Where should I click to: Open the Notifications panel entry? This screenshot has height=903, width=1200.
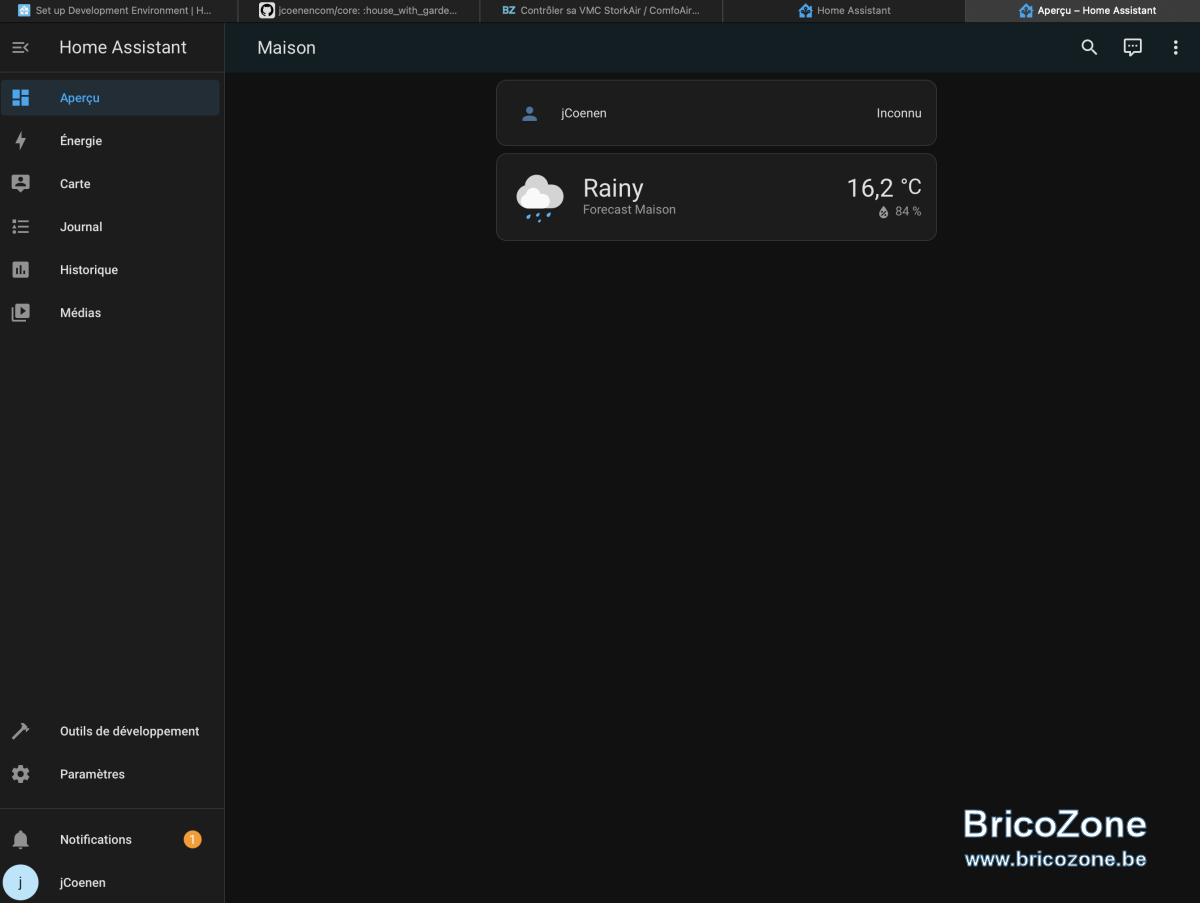pos(110,840)
